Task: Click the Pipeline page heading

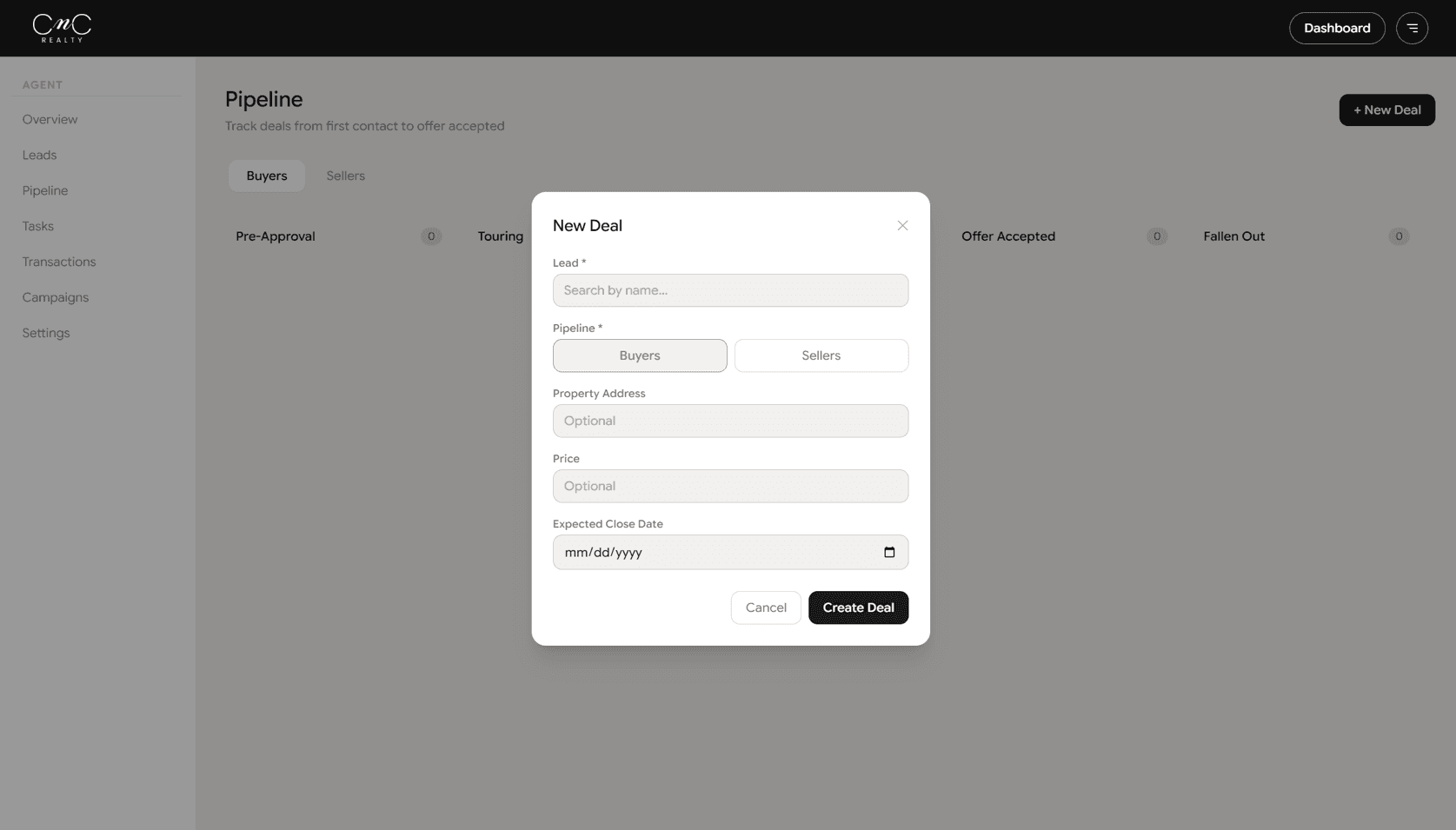Action: click(x=263, y=99)
